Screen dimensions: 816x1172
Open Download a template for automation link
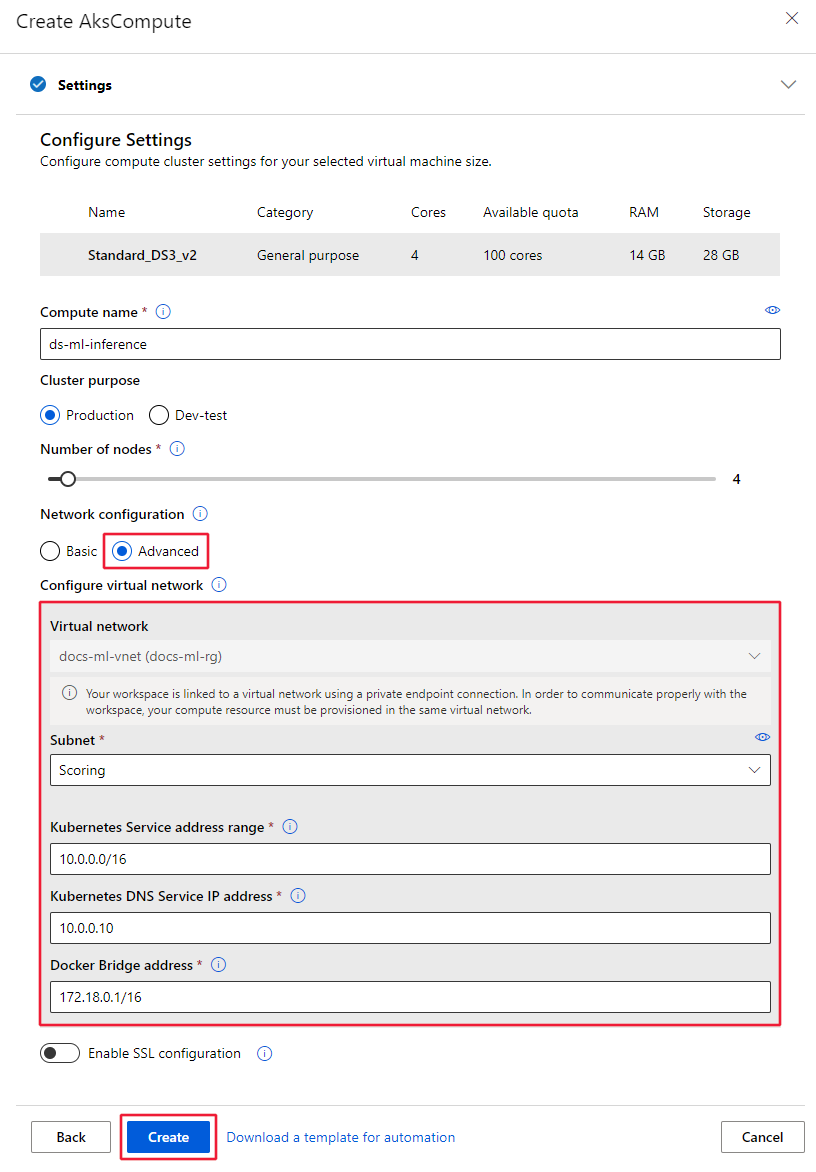pyautogui.click(x=340, y=1137)
